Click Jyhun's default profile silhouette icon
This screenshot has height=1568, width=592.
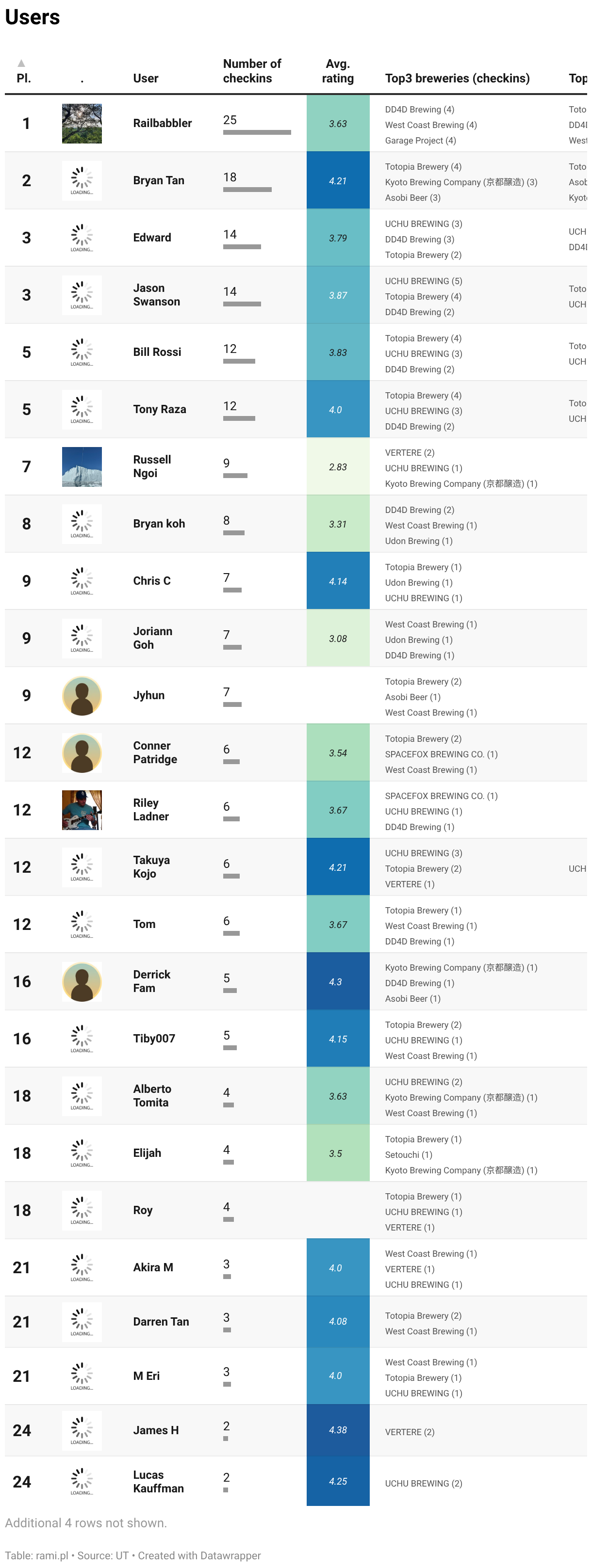82,696
